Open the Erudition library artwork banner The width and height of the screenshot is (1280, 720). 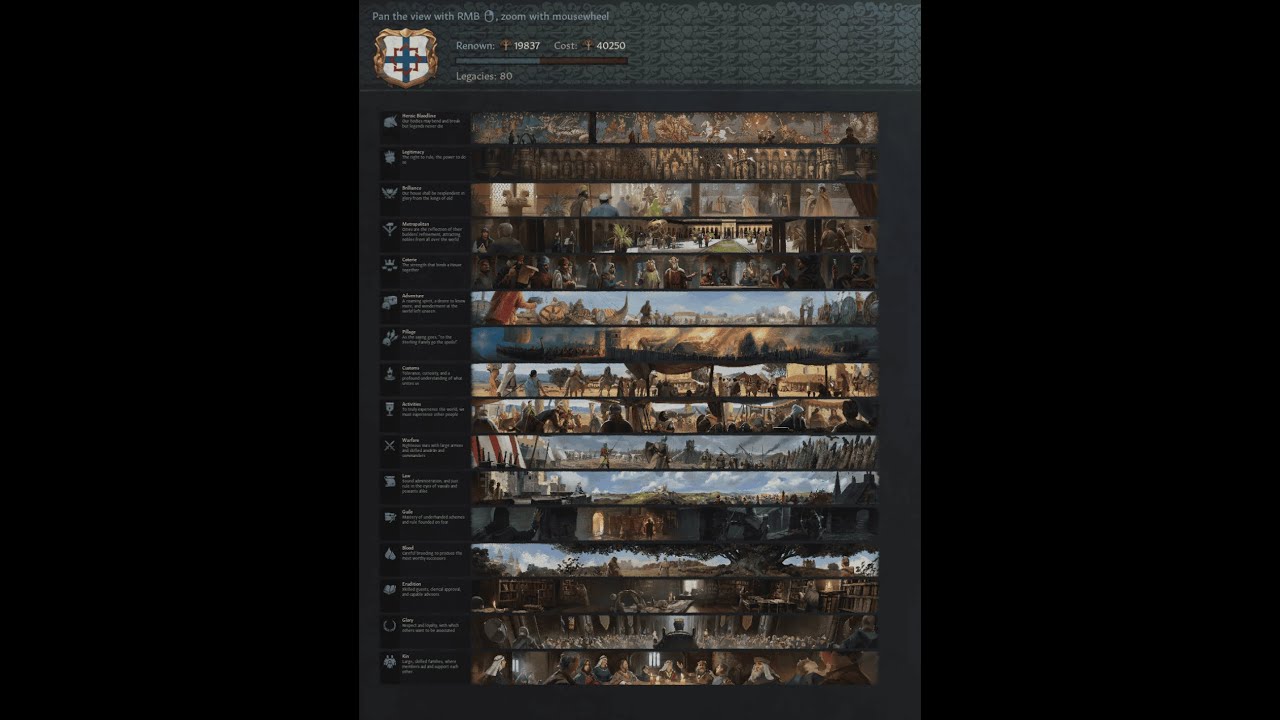click(x=675, y=595)
